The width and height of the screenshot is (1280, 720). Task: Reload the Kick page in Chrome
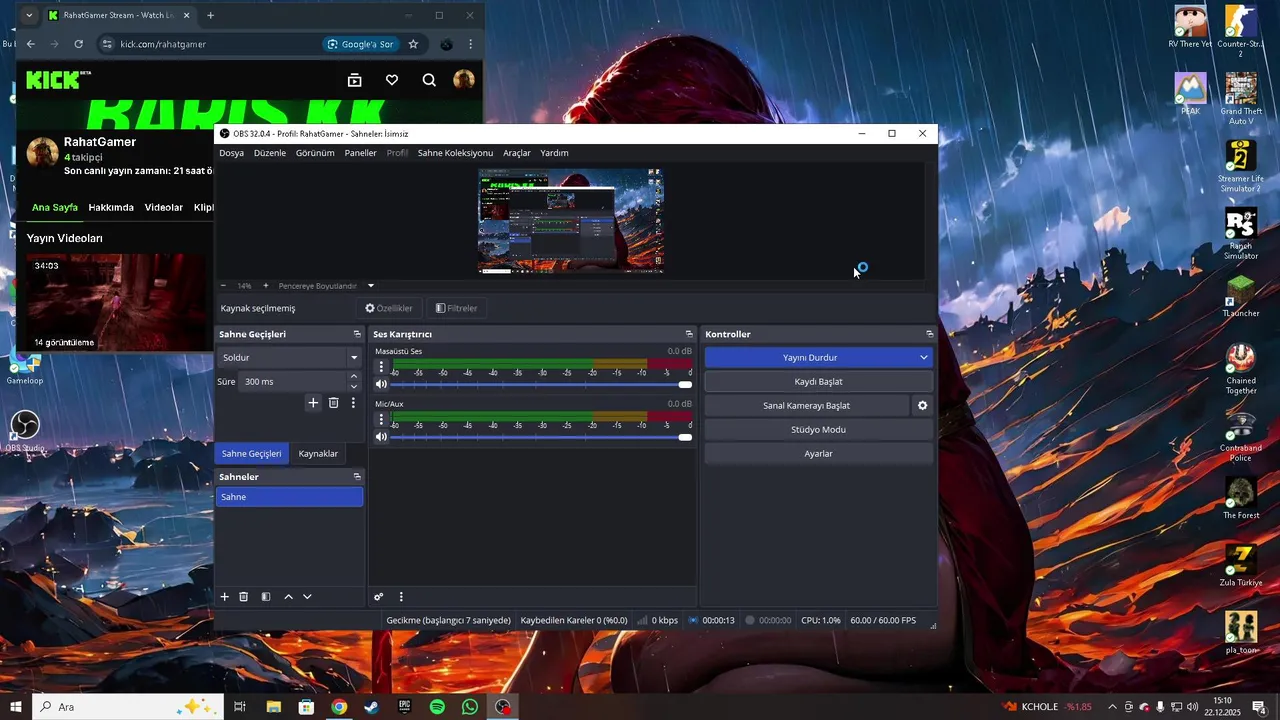point(78,44)
